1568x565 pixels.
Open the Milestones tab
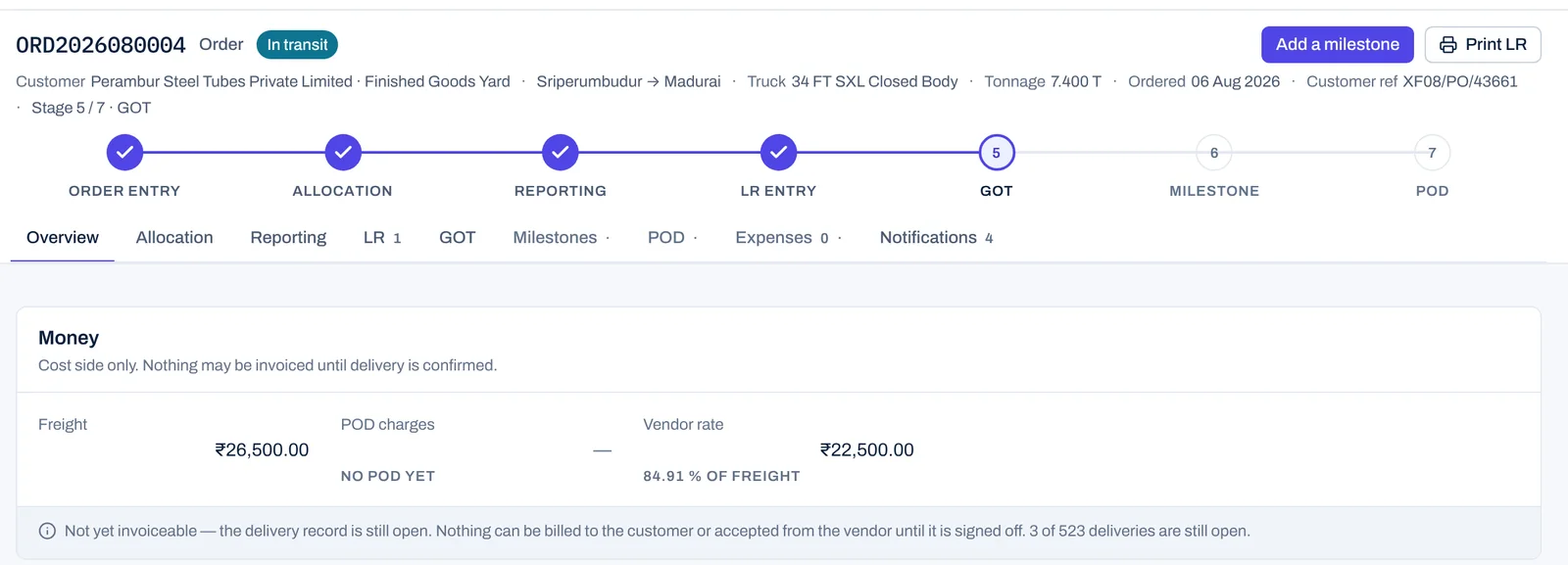point(561,238)
